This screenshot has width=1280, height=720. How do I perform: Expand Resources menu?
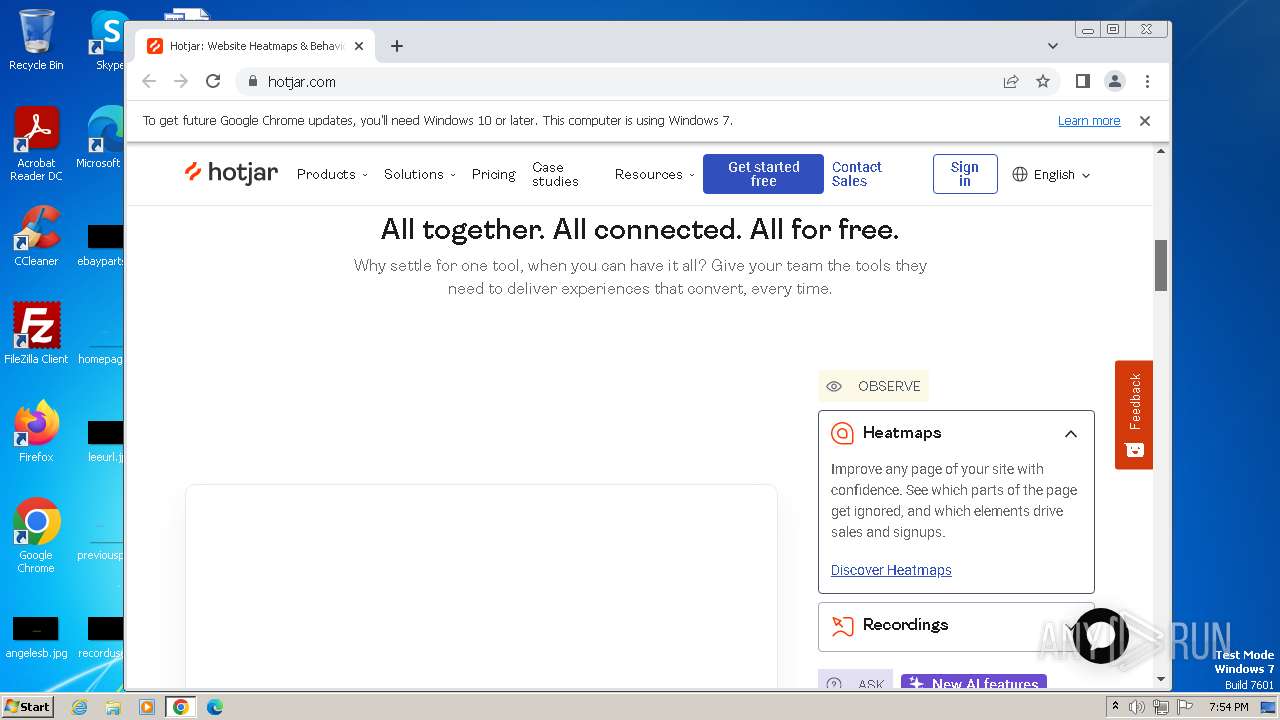click(654, 174)
